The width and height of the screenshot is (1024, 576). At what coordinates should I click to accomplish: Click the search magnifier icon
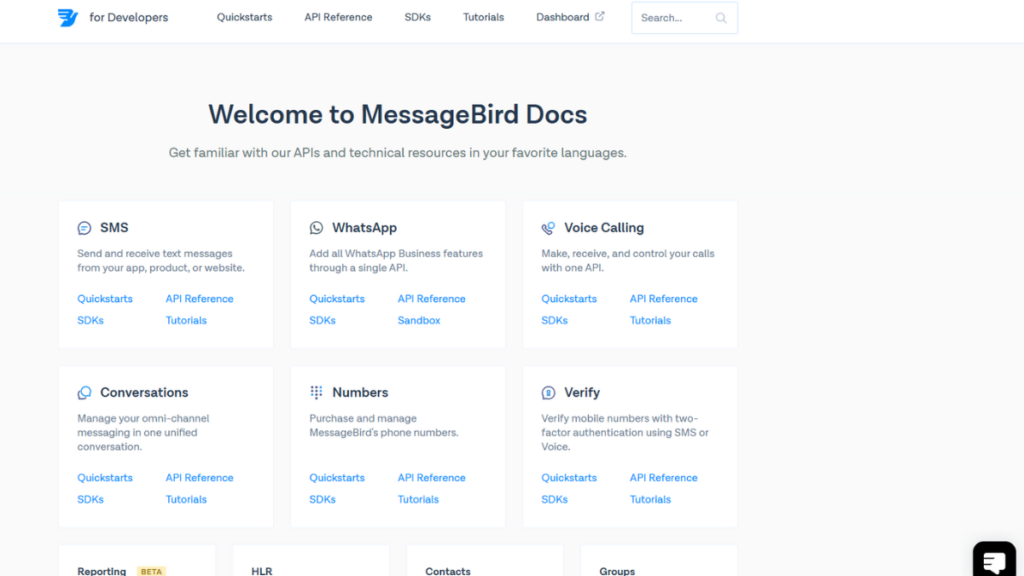pos(720,17)
